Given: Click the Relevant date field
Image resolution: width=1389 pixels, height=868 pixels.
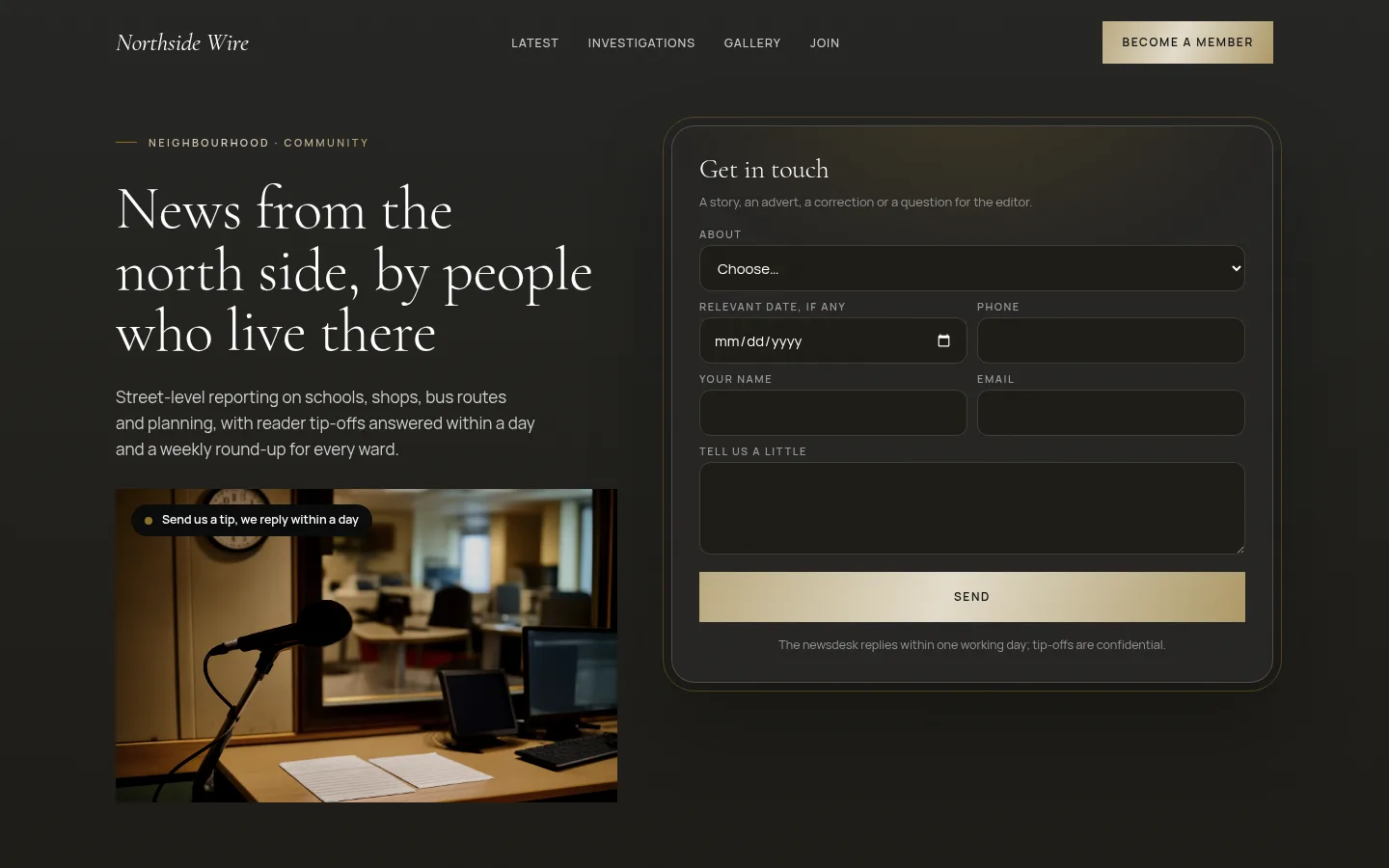Looking at the screenshot, I should [x=832, y=340].
